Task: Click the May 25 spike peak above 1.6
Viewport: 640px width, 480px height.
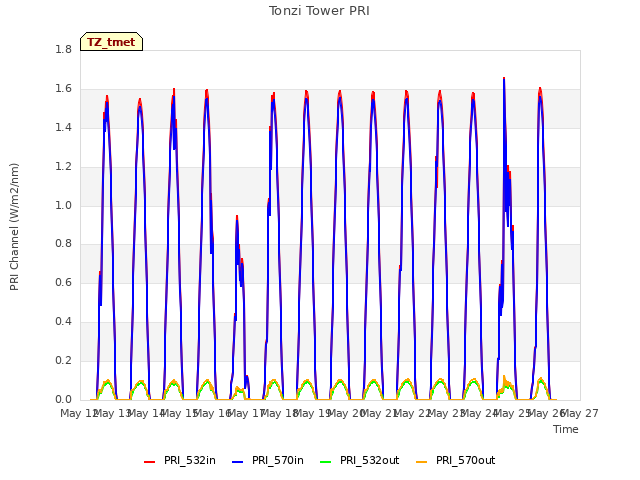Action: click(x=504, y=78)
